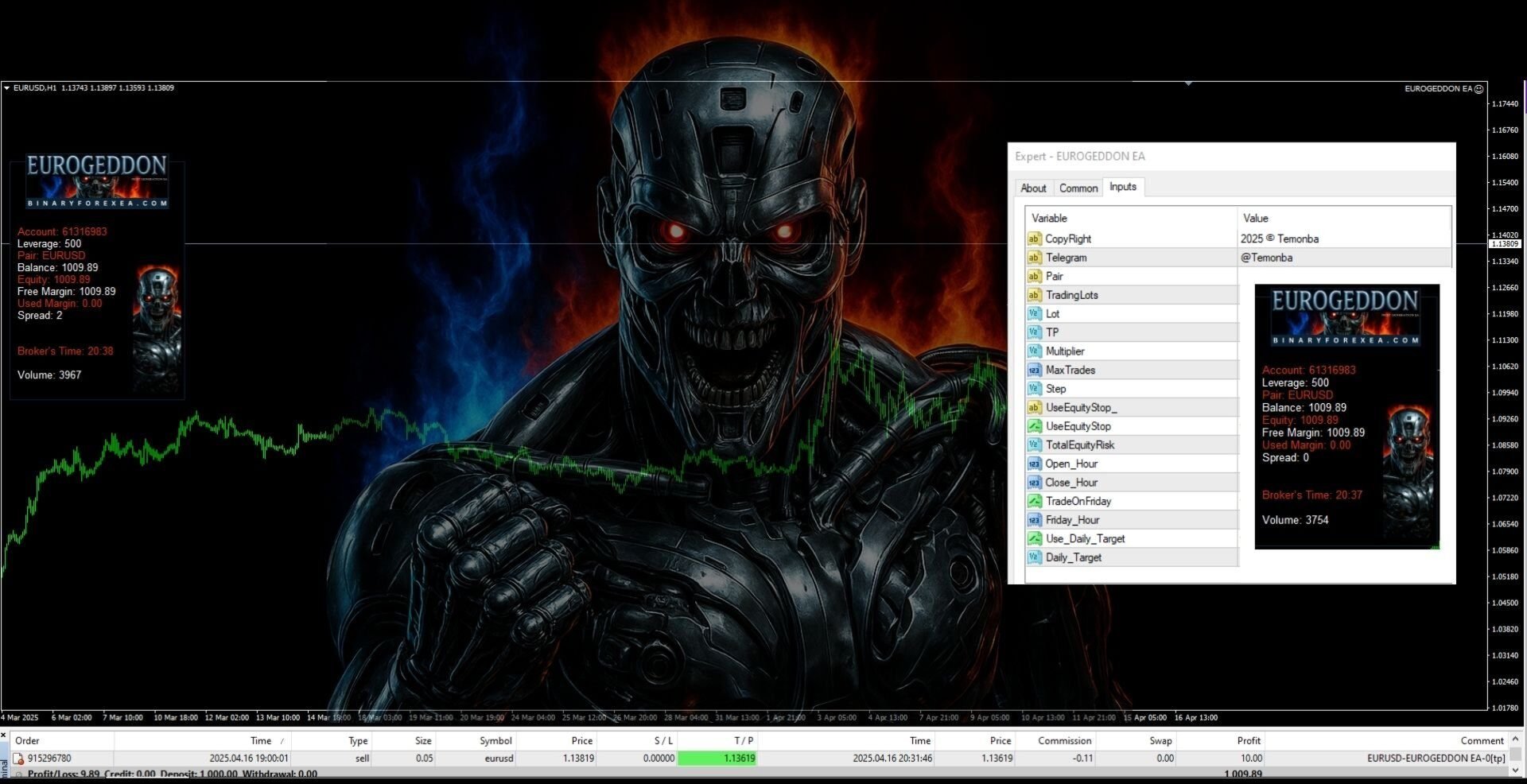1527x784 pixels.
Task: Click the UseEquityStop_ row string icon
Action: (1034, 407)
